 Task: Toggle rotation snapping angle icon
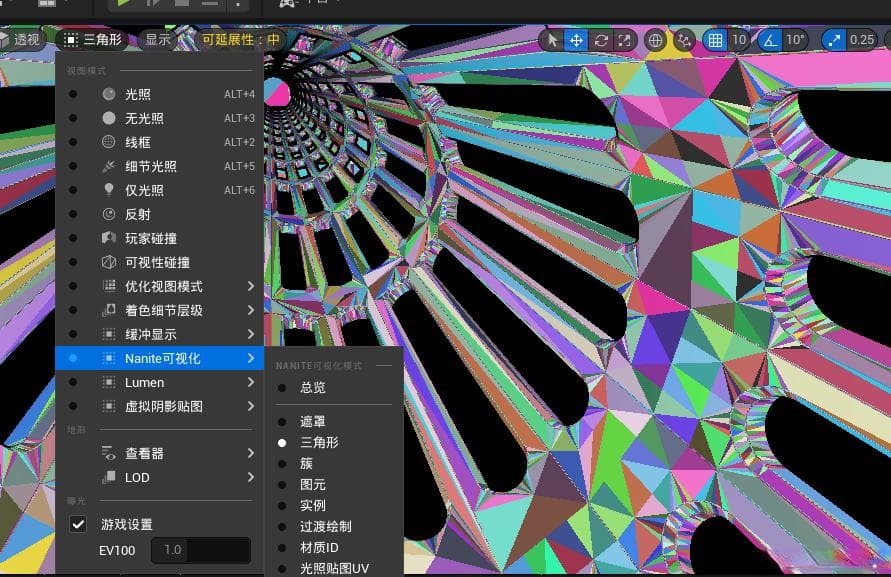pyautogui.click(x=769, y=40)
